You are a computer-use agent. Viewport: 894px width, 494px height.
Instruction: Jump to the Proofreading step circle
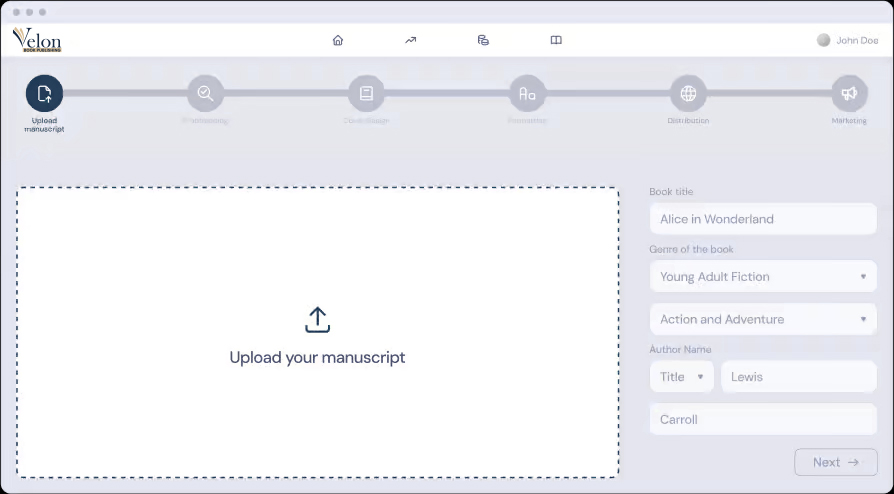click(205, 93)
